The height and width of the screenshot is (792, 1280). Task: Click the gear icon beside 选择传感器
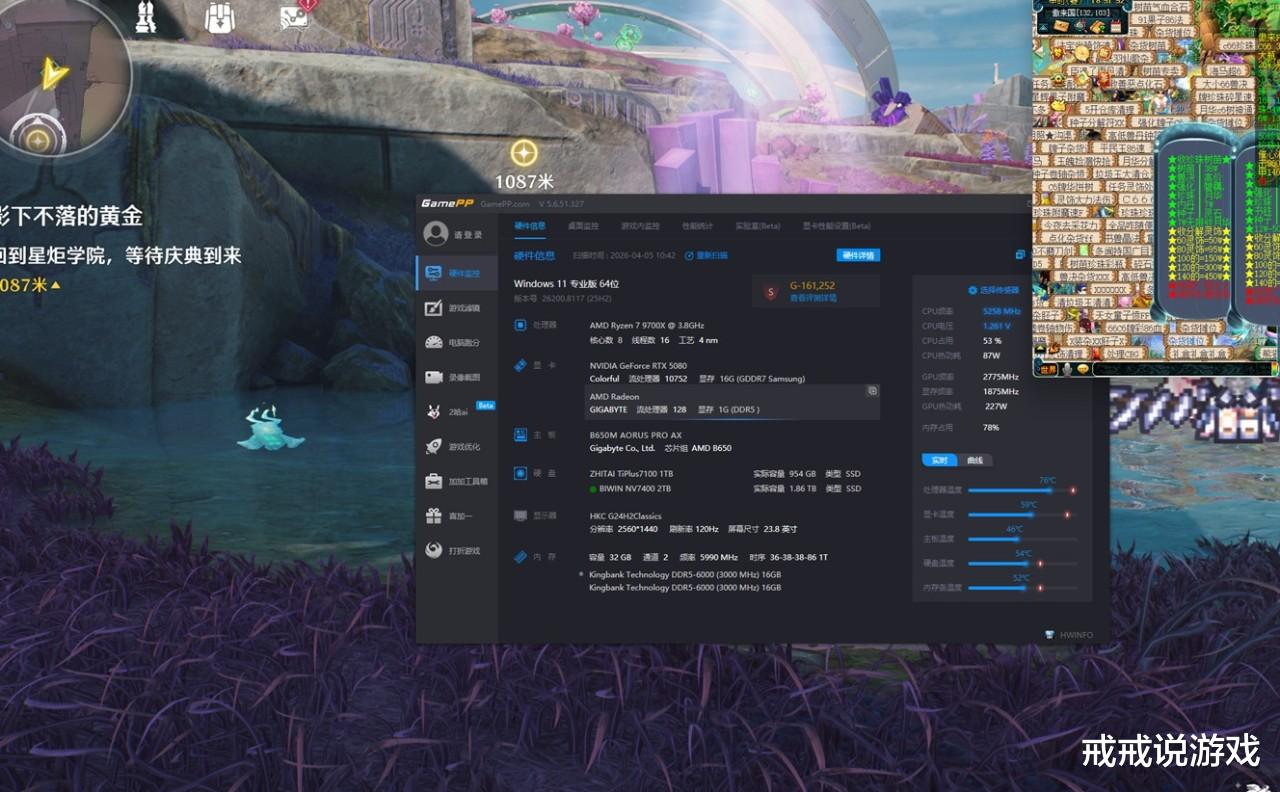(x=972, y=290)
